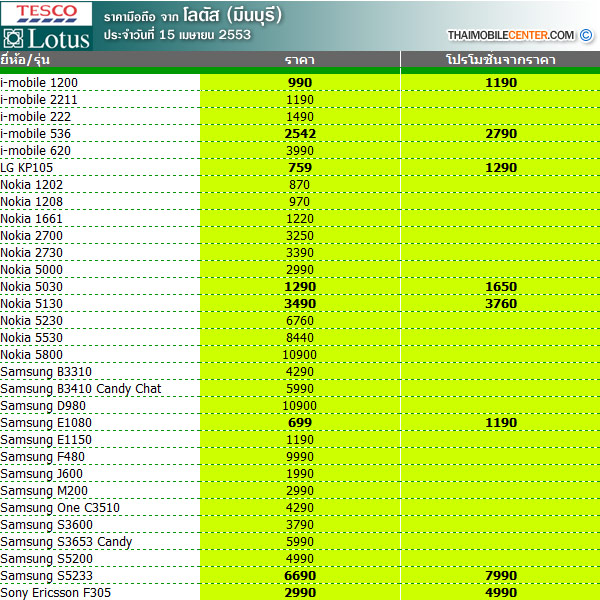Viewport: 600px width, 600px height.
Task: Click the ราคา column header
Action: pyautogui.click(x=300, y=60)
